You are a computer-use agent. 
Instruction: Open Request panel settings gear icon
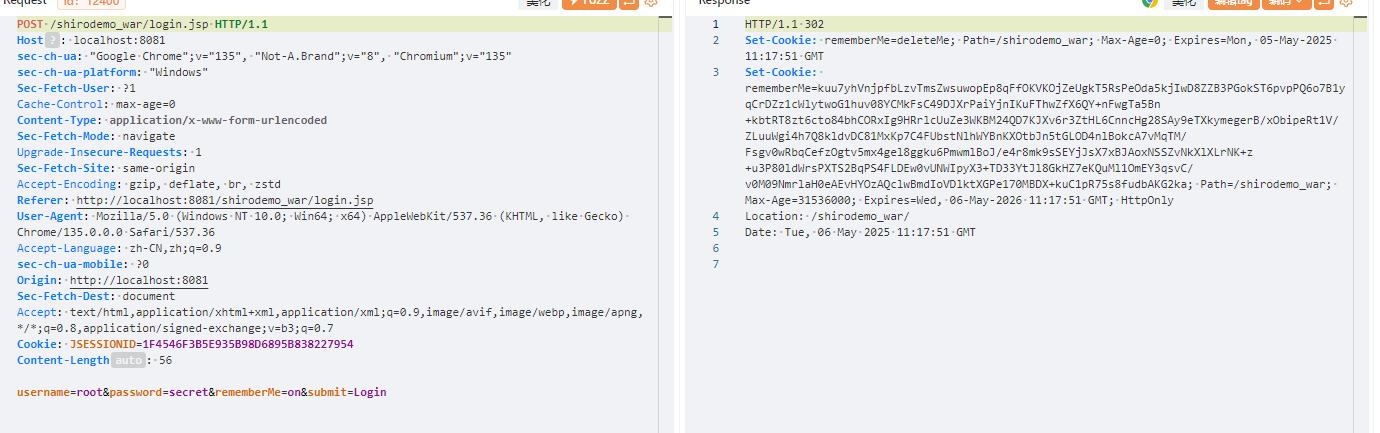tap(651, 2)
